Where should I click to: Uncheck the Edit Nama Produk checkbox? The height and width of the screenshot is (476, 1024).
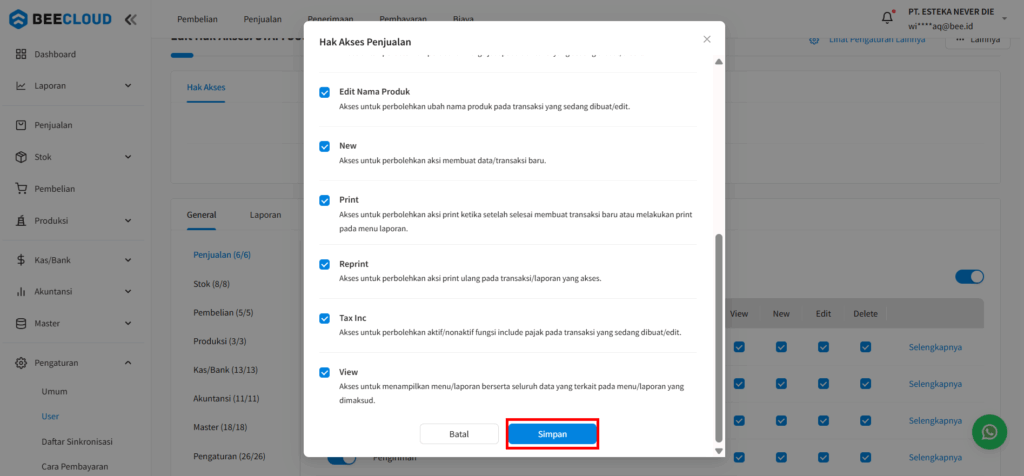(x=325, y=92)
